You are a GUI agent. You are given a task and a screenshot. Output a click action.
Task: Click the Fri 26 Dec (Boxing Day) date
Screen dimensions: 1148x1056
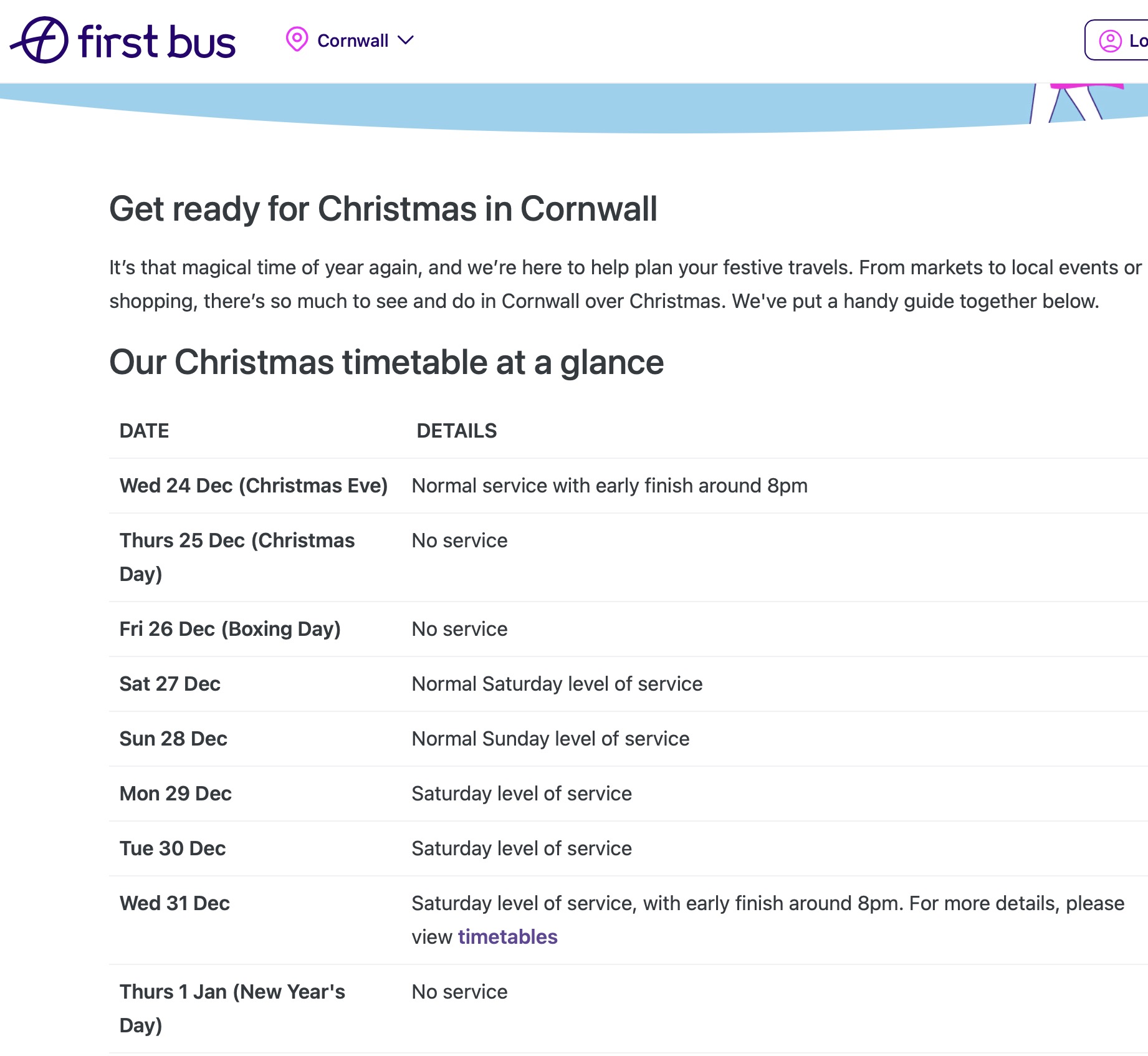tap(230, 629)
